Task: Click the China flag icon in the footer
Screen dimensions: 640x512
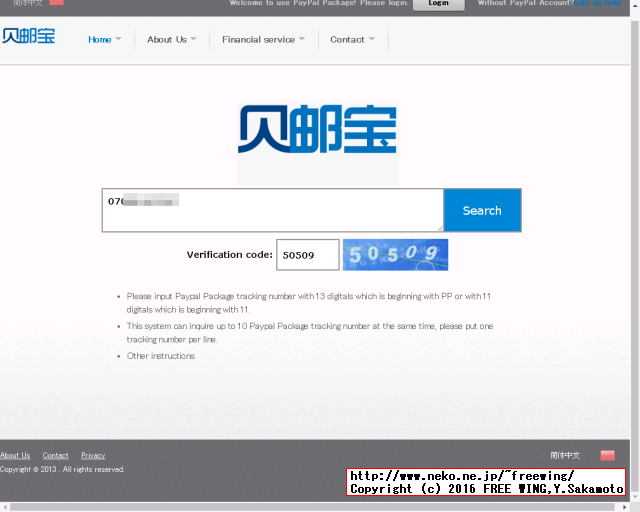Action: tap(608, 455)
